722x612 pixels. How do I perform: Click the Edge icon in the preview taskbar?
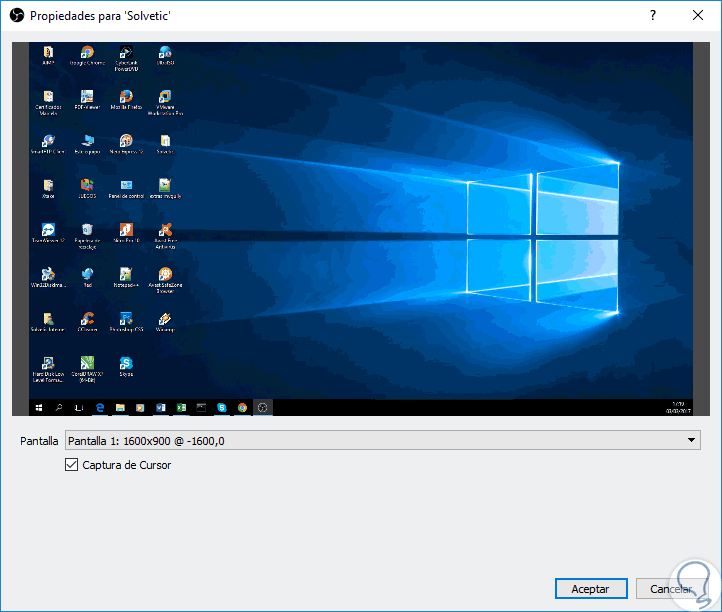99,408
